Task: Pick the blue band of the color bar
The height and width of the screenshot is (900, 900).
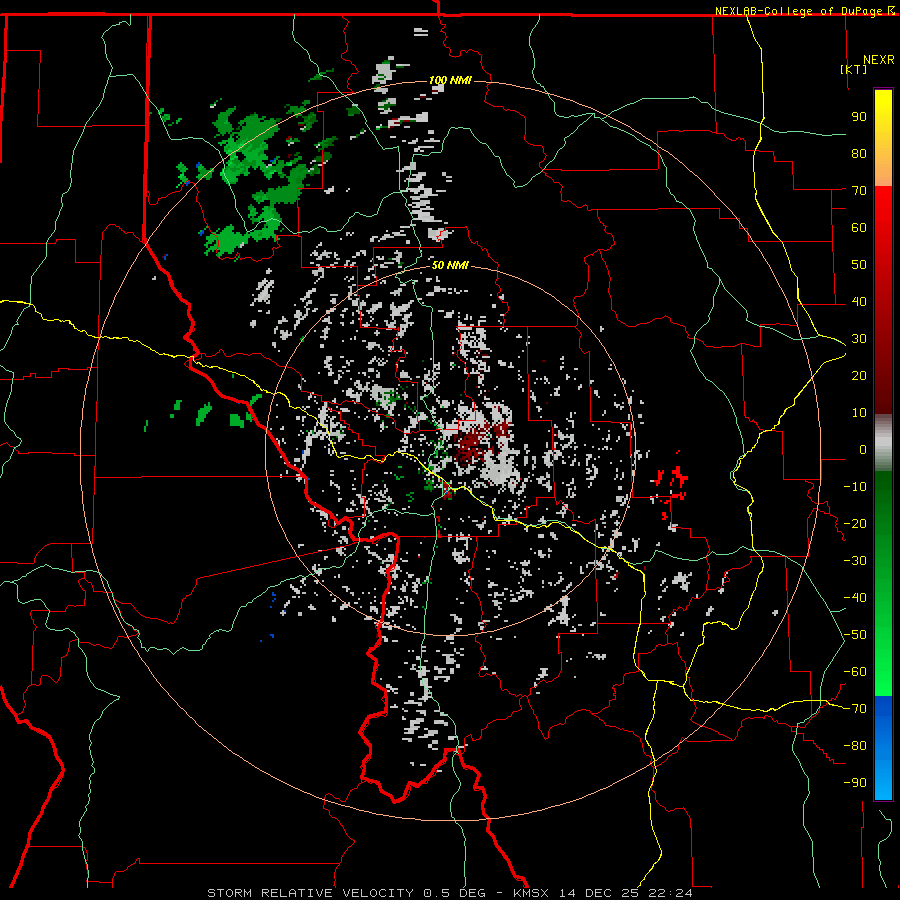Action: [x=883, y=748]
